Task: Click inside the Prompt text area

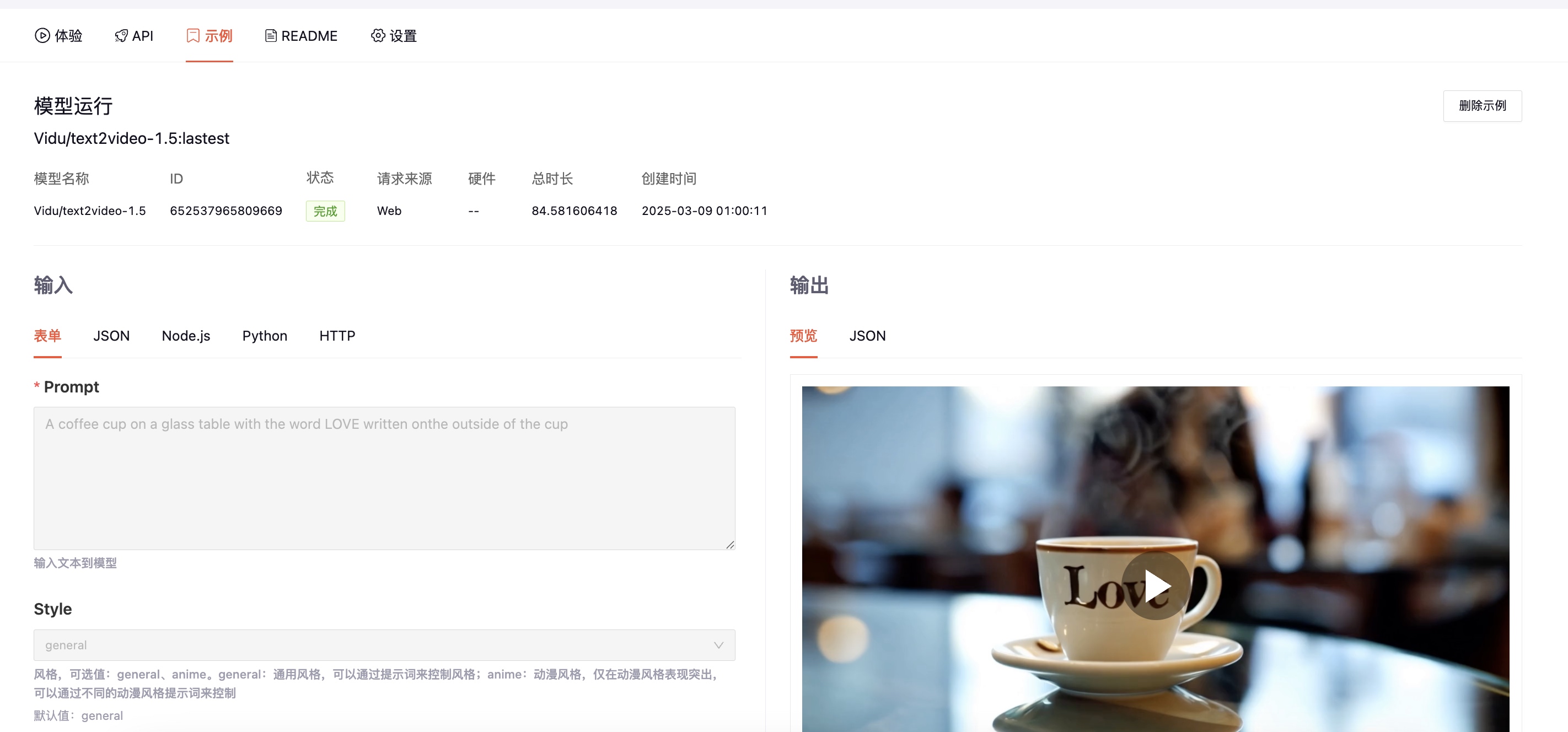Action: pos(384,478)
